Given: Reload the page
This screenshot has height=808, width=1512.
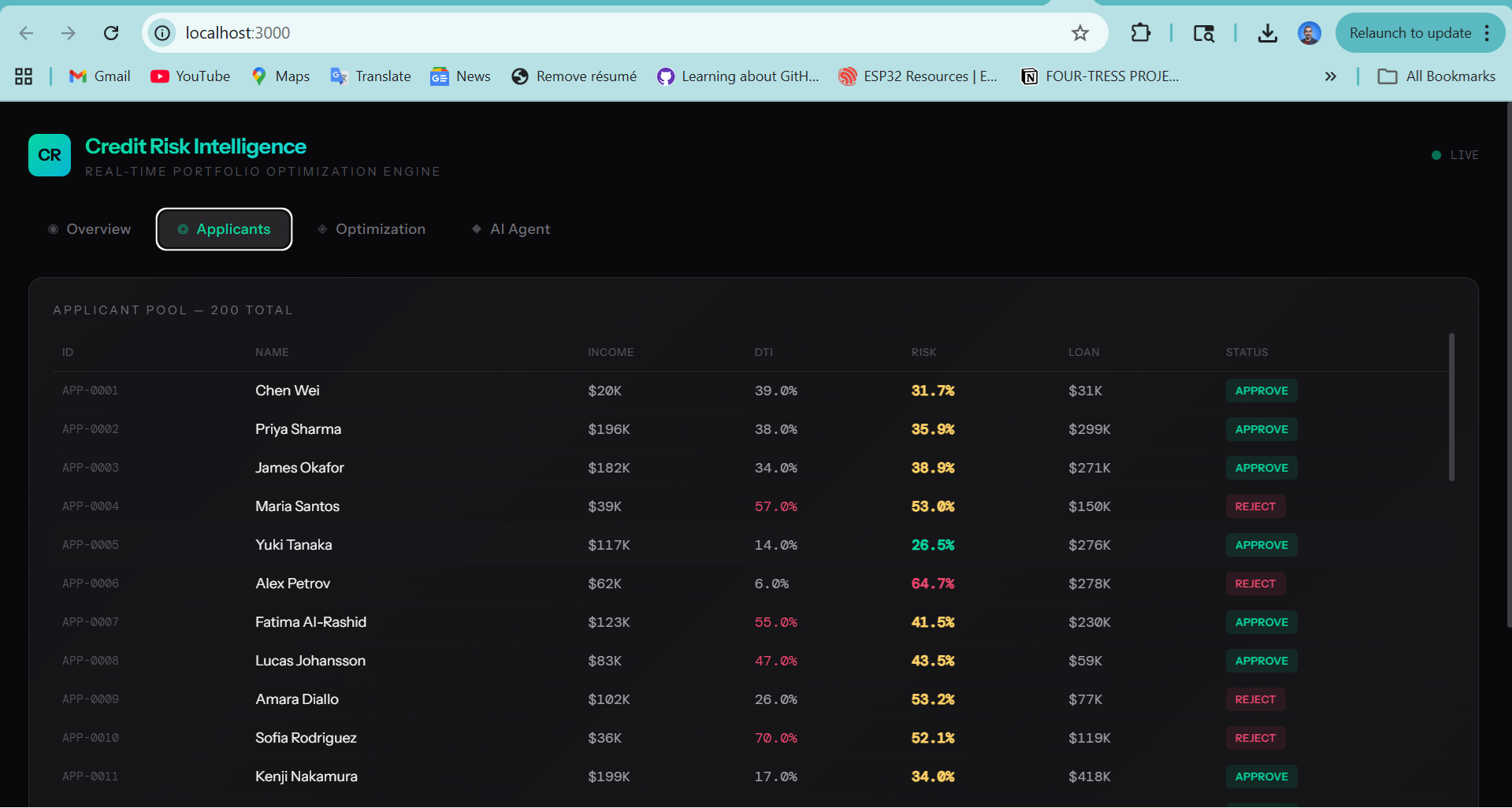Looking at the screenshot, I should point(111,33).
